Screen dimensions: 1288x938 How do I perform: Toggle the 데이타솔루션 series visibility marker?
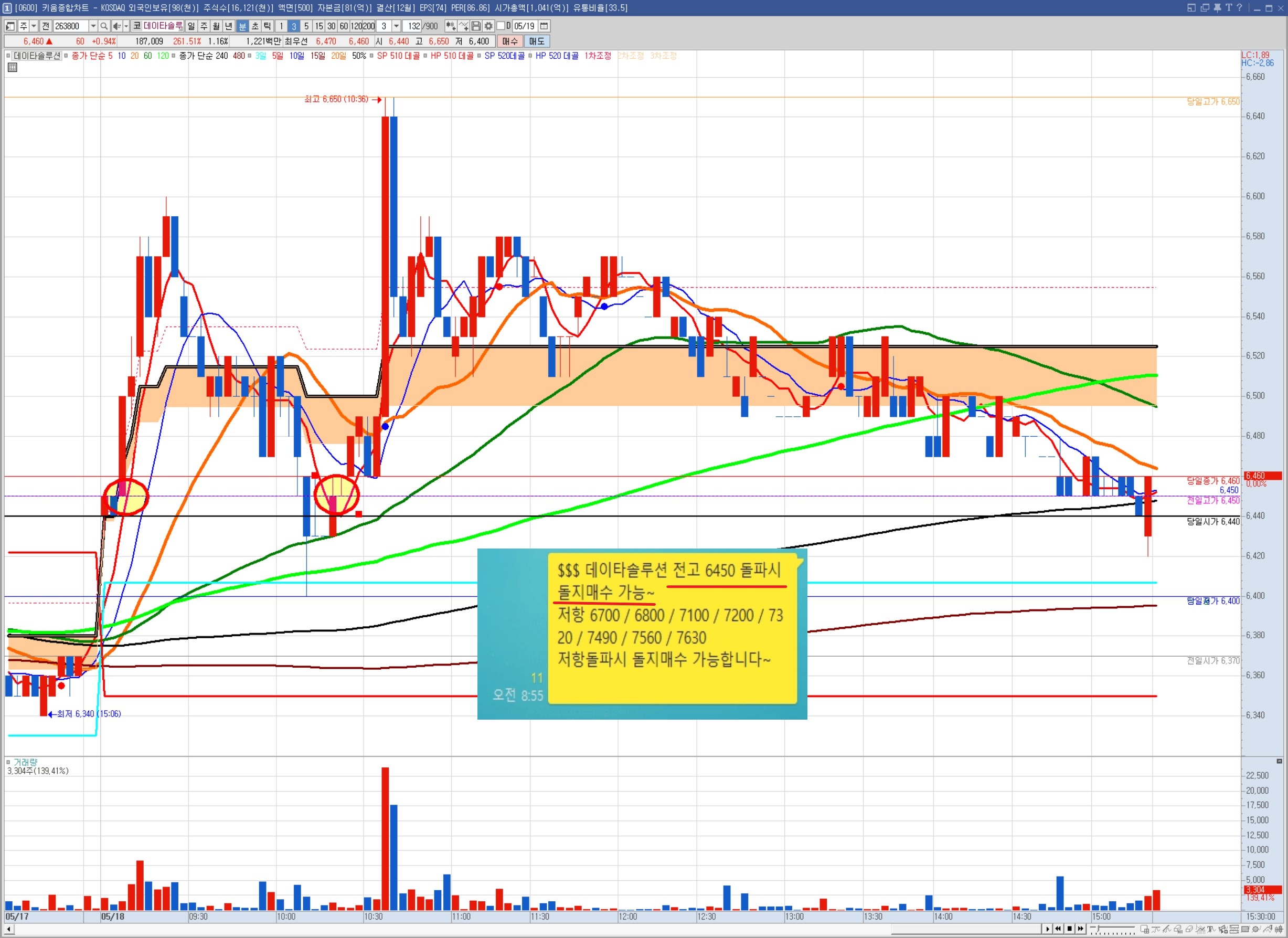click(8, 56)
